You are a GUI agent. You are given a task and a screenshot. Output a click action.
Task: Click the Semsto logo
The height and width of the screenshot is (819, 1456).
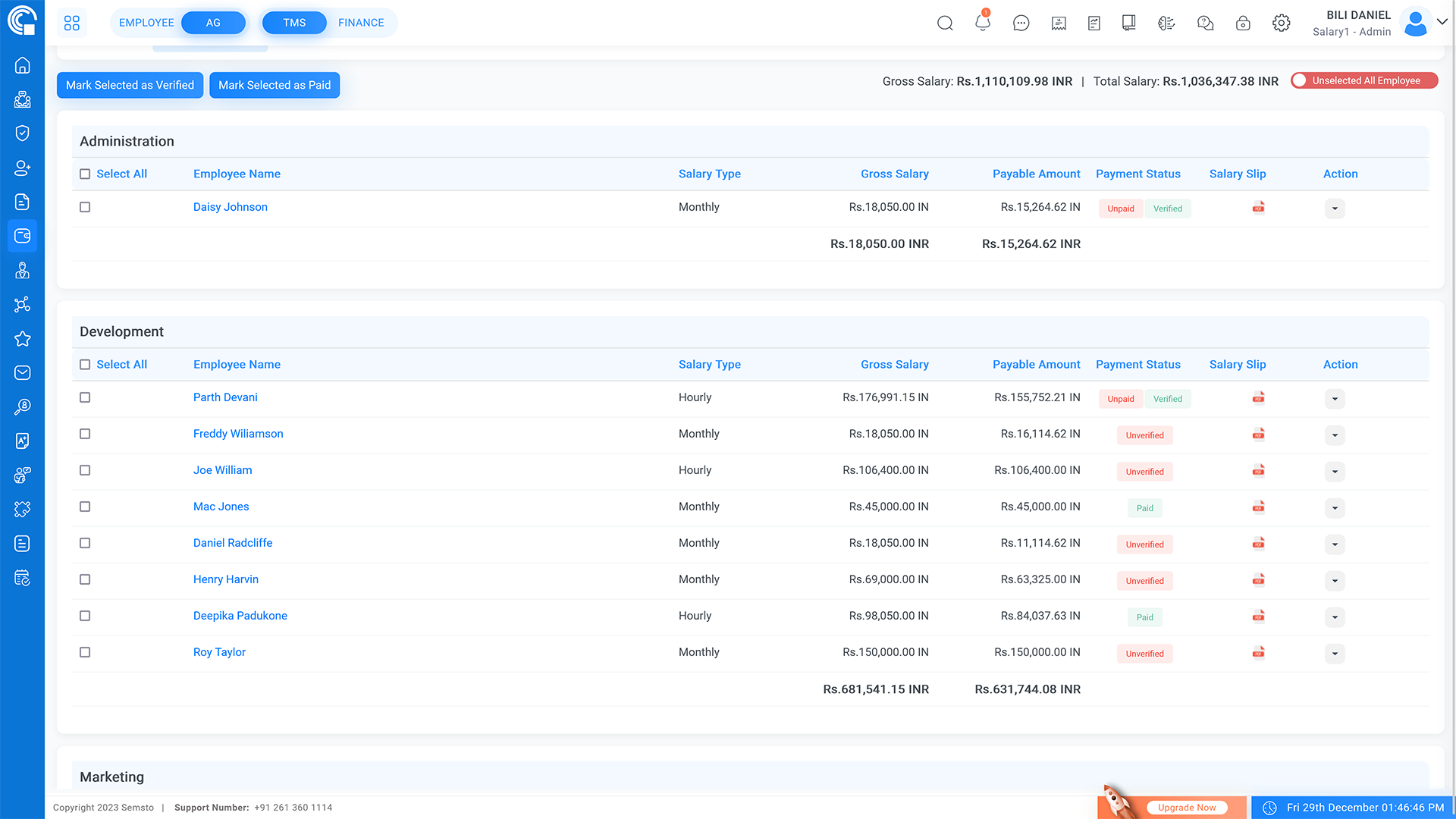coord(22,20)
